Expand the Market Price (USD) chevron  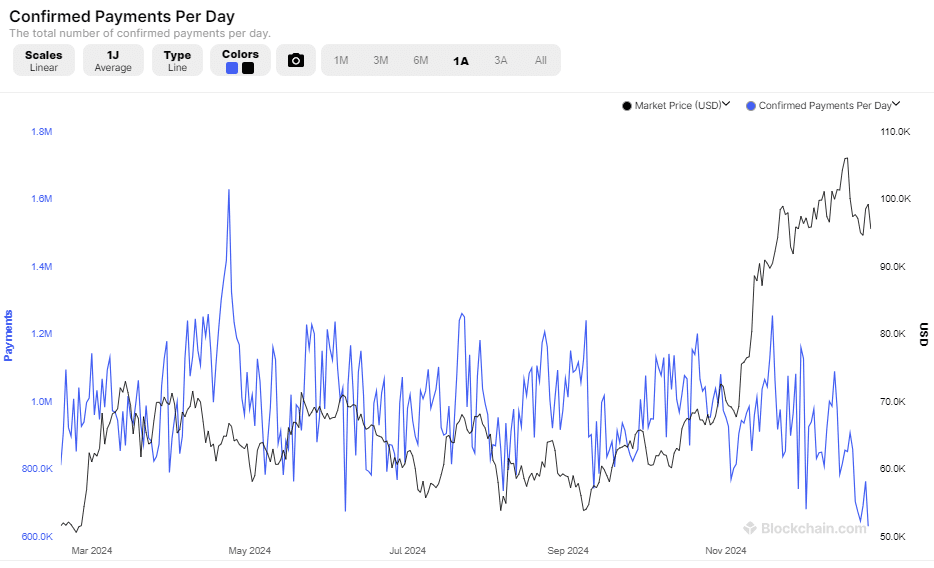(x=726, y=104)
